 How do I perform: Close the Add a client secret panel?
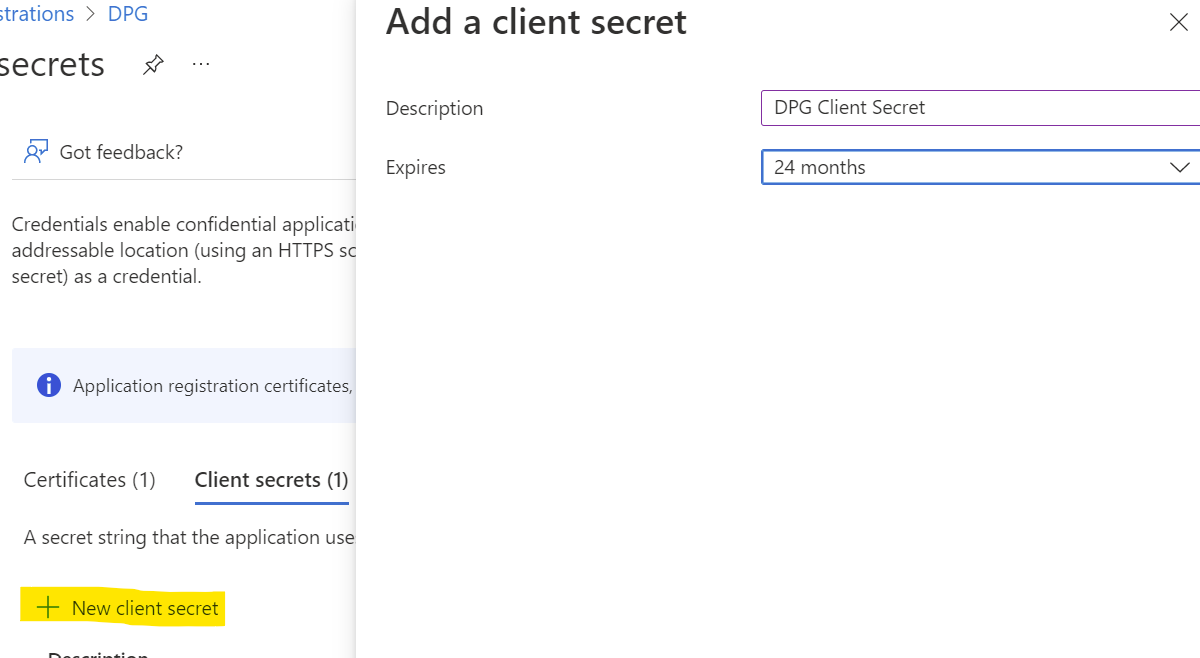[1178, 23]
